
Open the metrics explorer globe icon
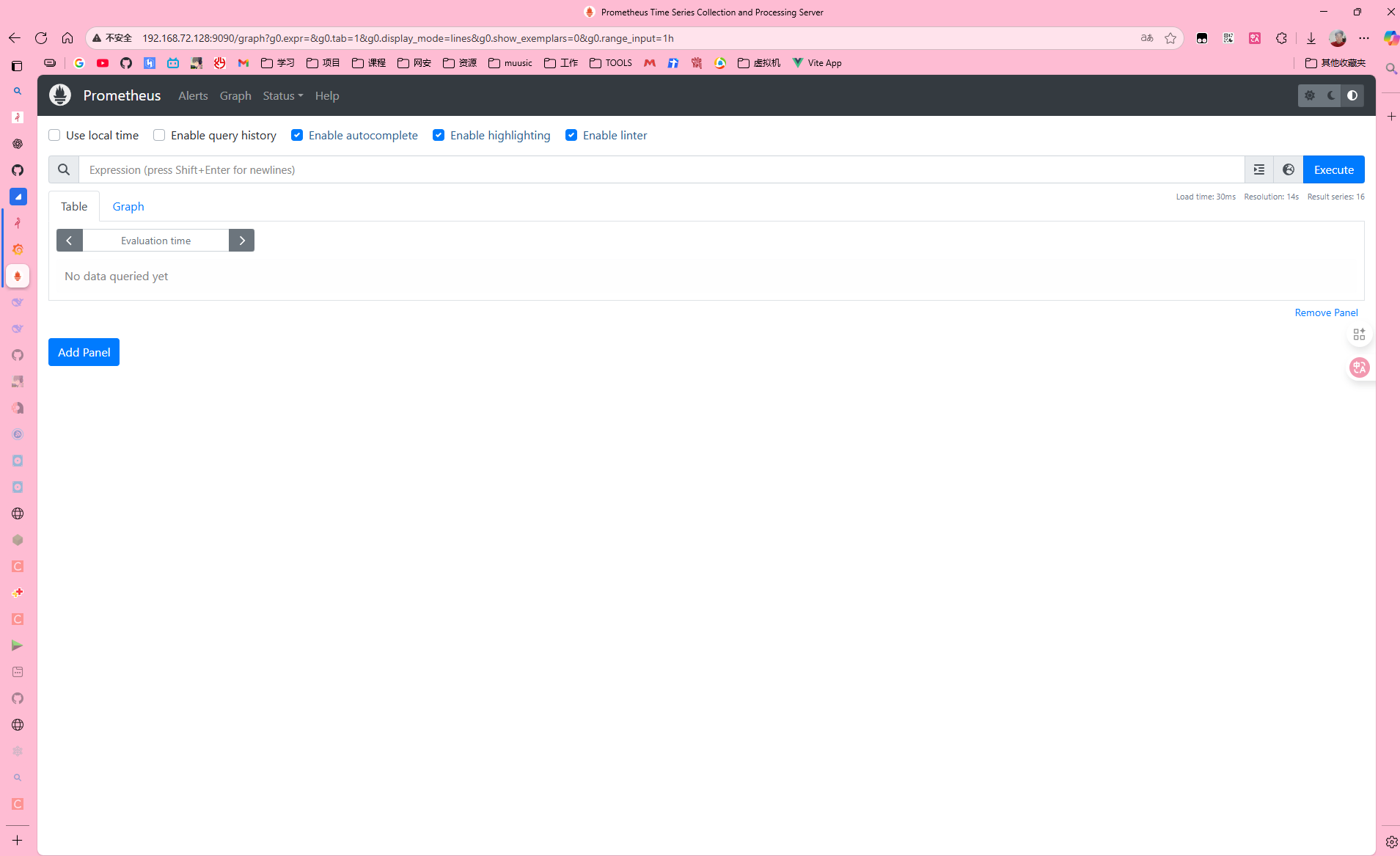1289,169
